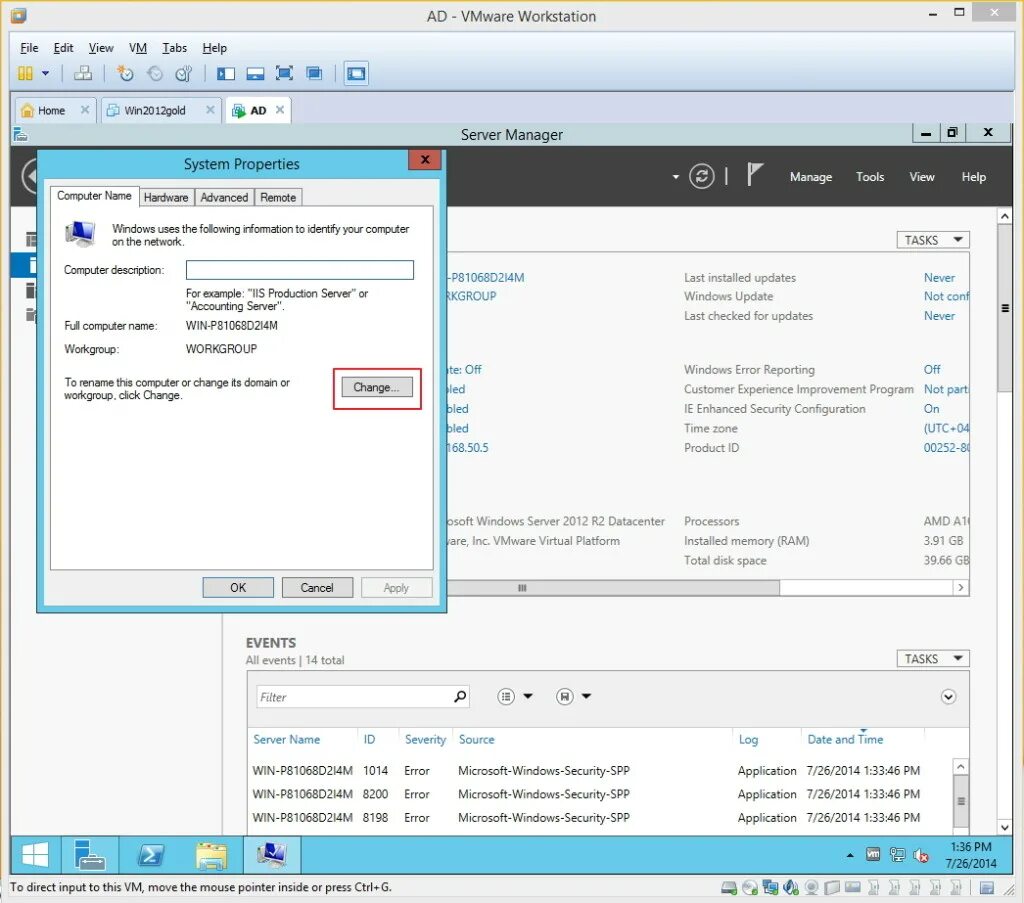Expand the Events filter query dropdown
Screen dimensions: 1024x903
[527, 697]
